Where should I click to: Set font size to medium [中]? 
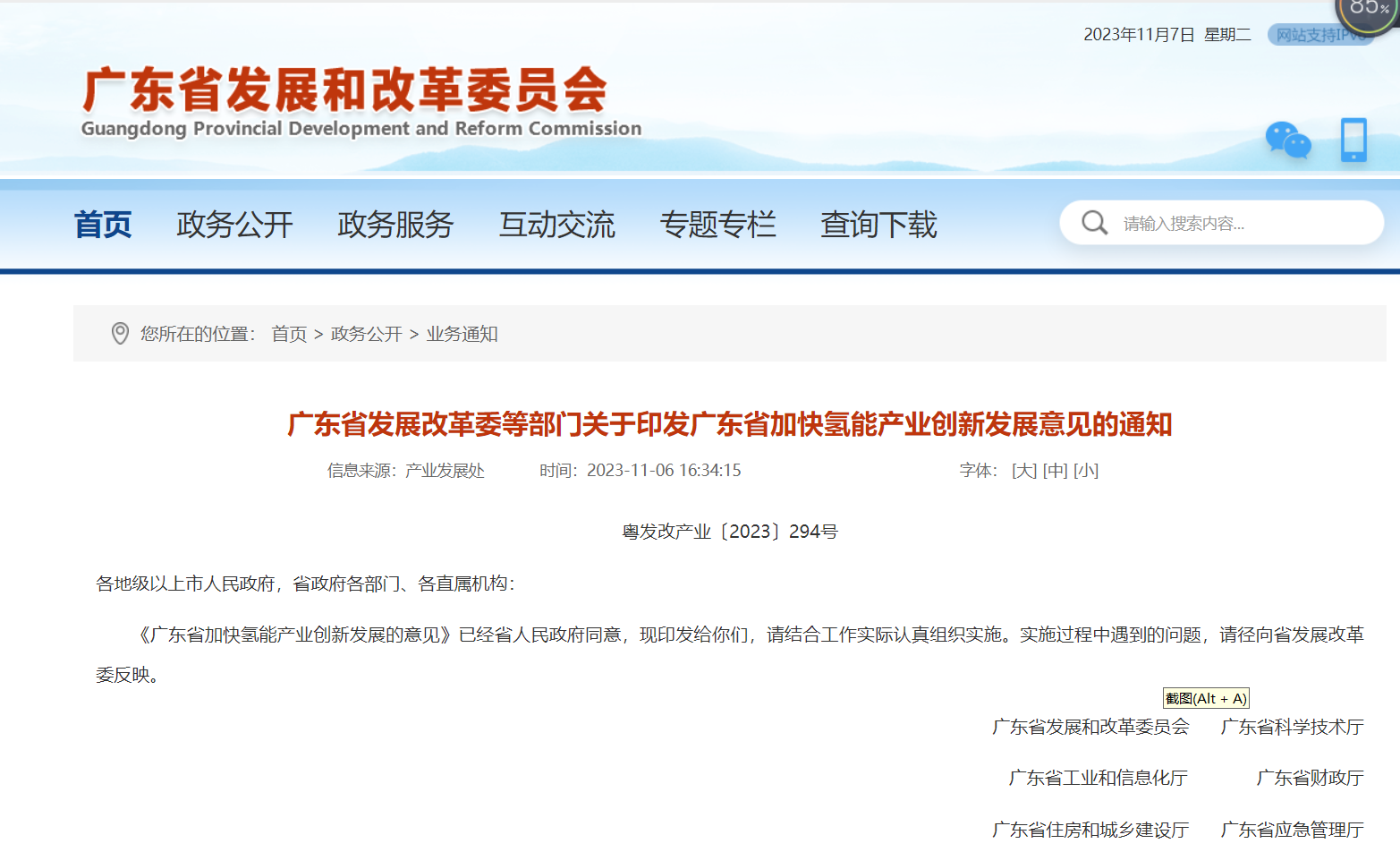click(1056, 471)
